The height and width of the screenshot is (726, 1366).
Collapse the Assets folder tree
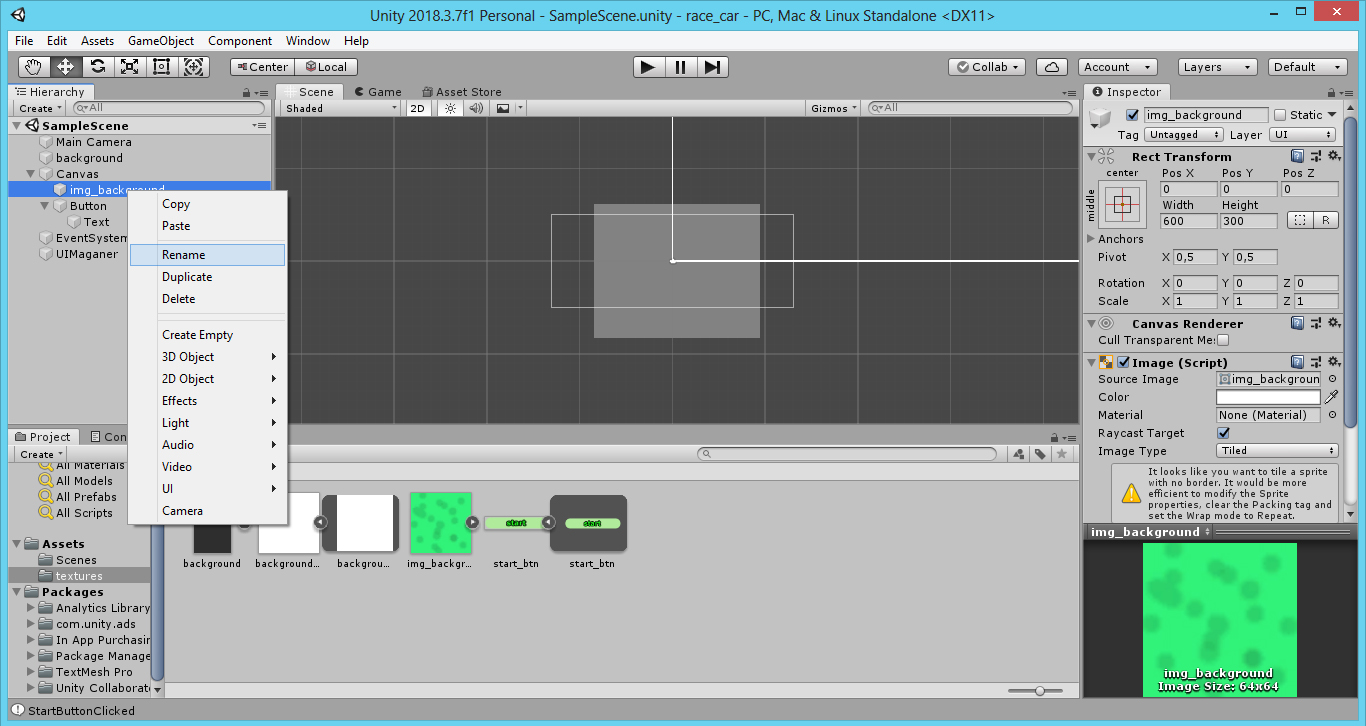[x=17, y=544]
